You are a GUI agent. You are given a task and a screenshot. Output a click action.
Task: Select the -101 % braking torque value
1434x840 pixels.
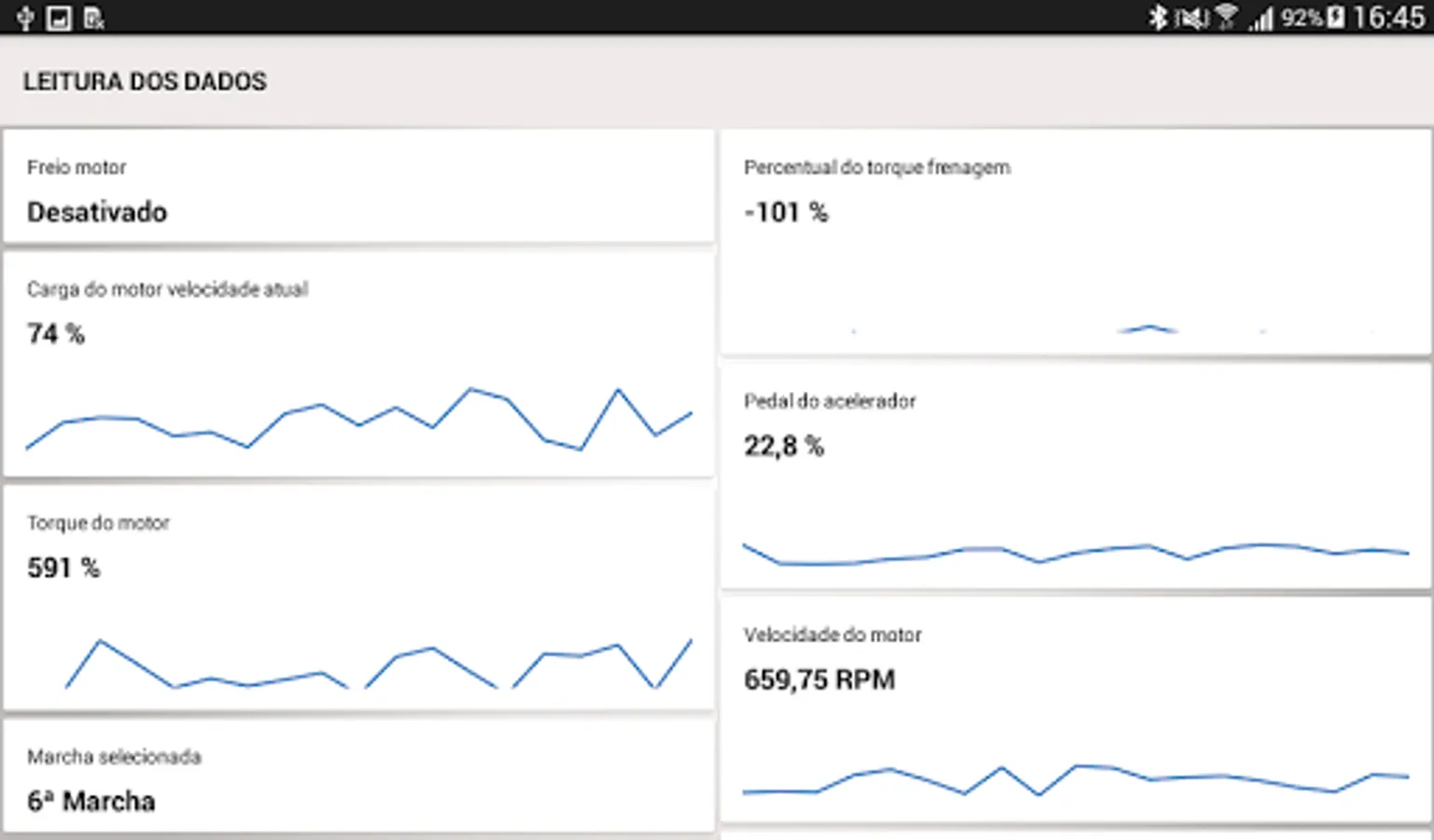[x=786, y=212]
